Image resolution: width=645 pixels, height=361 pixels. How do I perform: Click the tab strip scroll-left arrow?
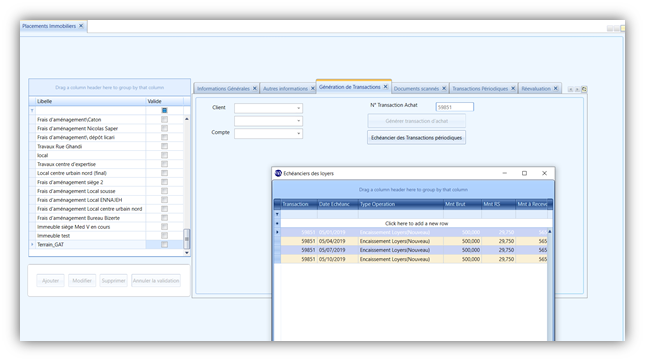pos(571,89)
